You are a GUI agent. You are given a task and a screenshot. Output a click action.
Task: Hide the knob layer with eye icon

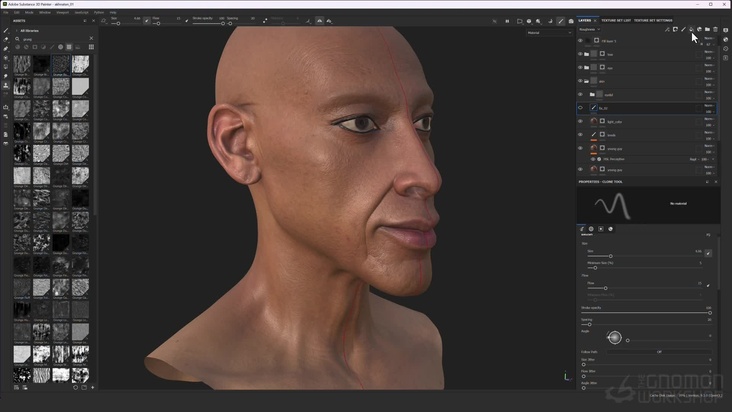pos(580,135)
